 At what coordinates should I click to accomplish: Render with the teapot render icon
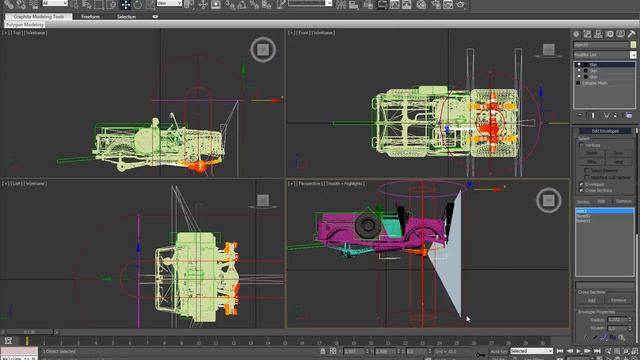[460, 5]
